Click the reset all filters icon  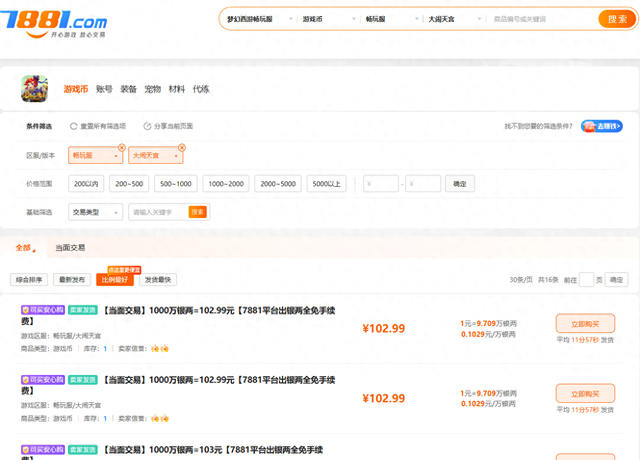click(x=74, y=126)
